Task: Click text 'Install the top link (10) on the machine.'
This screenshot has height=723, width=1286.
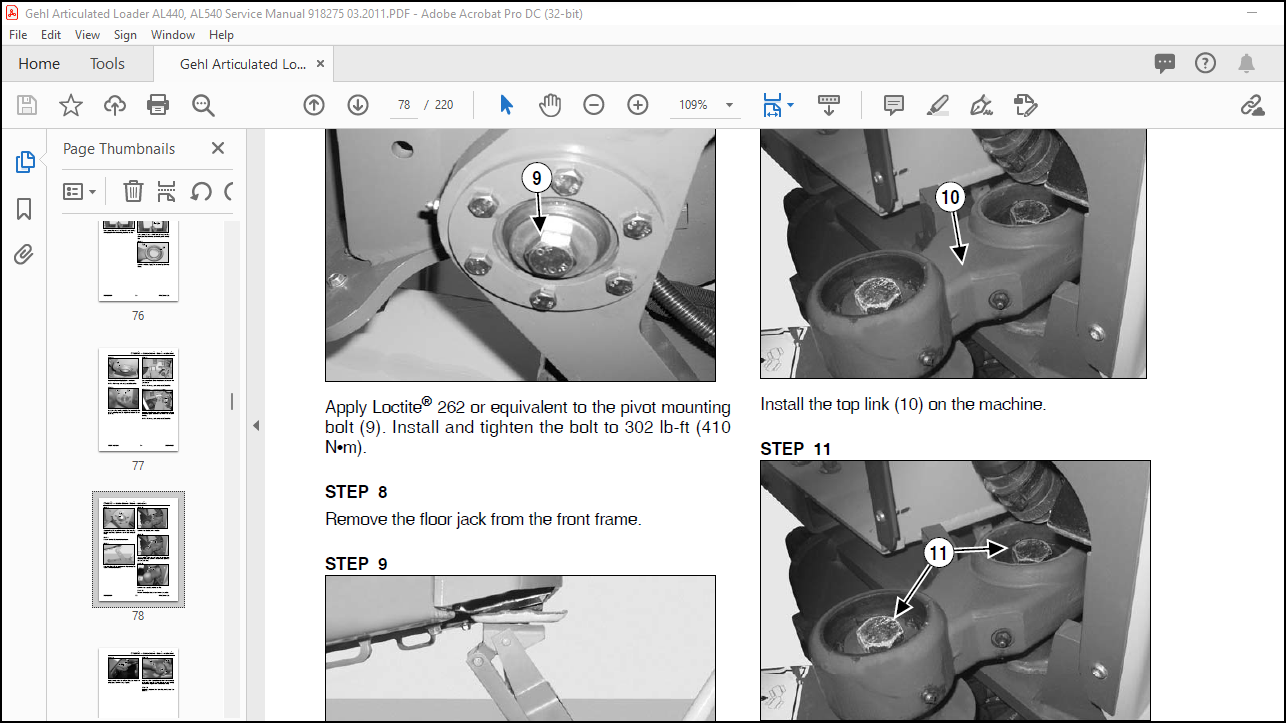Action: click(903, 405)
